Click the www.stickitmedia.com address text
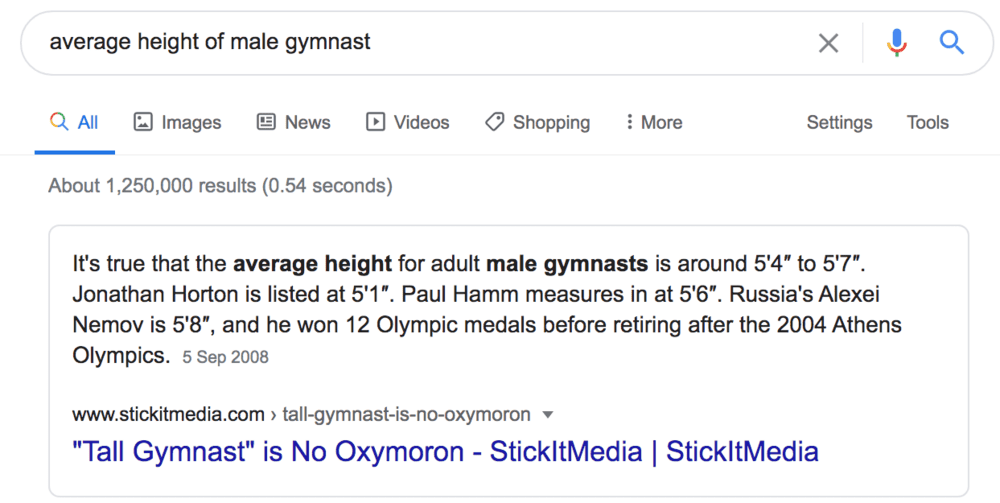The height and width of the screenshot is (503, 1000). pos(168,414)
